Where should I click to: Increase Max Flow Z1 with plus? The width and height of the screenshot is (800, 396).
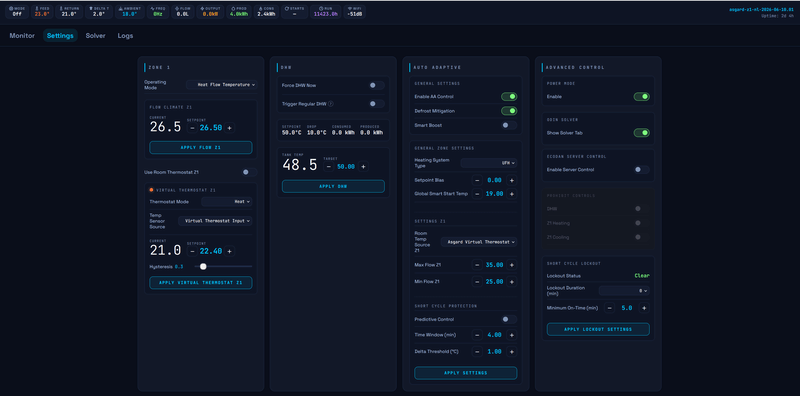tap(512, 265)
